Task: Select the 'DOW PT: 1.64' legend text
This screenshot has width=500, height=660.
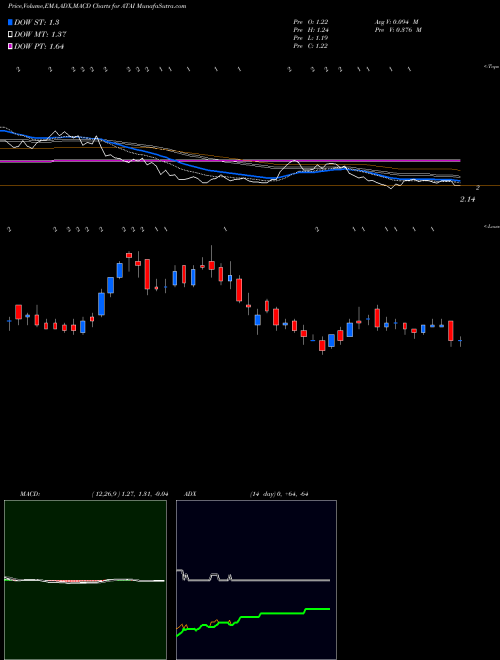Action: pos(39,46)
